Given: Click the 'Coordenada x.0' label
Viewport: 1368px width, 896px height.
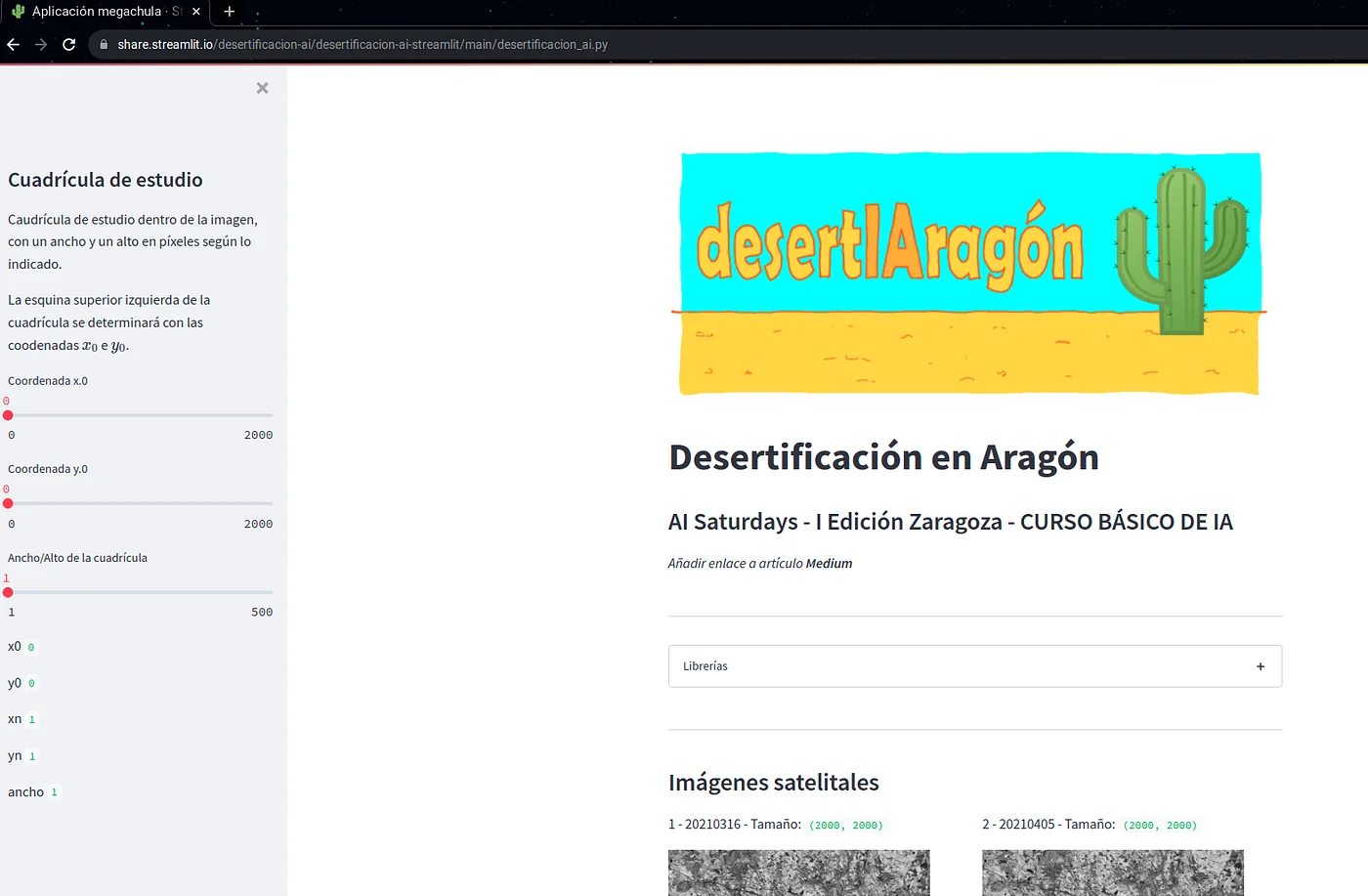Looking at the screenshot, I should click(48, 381).
